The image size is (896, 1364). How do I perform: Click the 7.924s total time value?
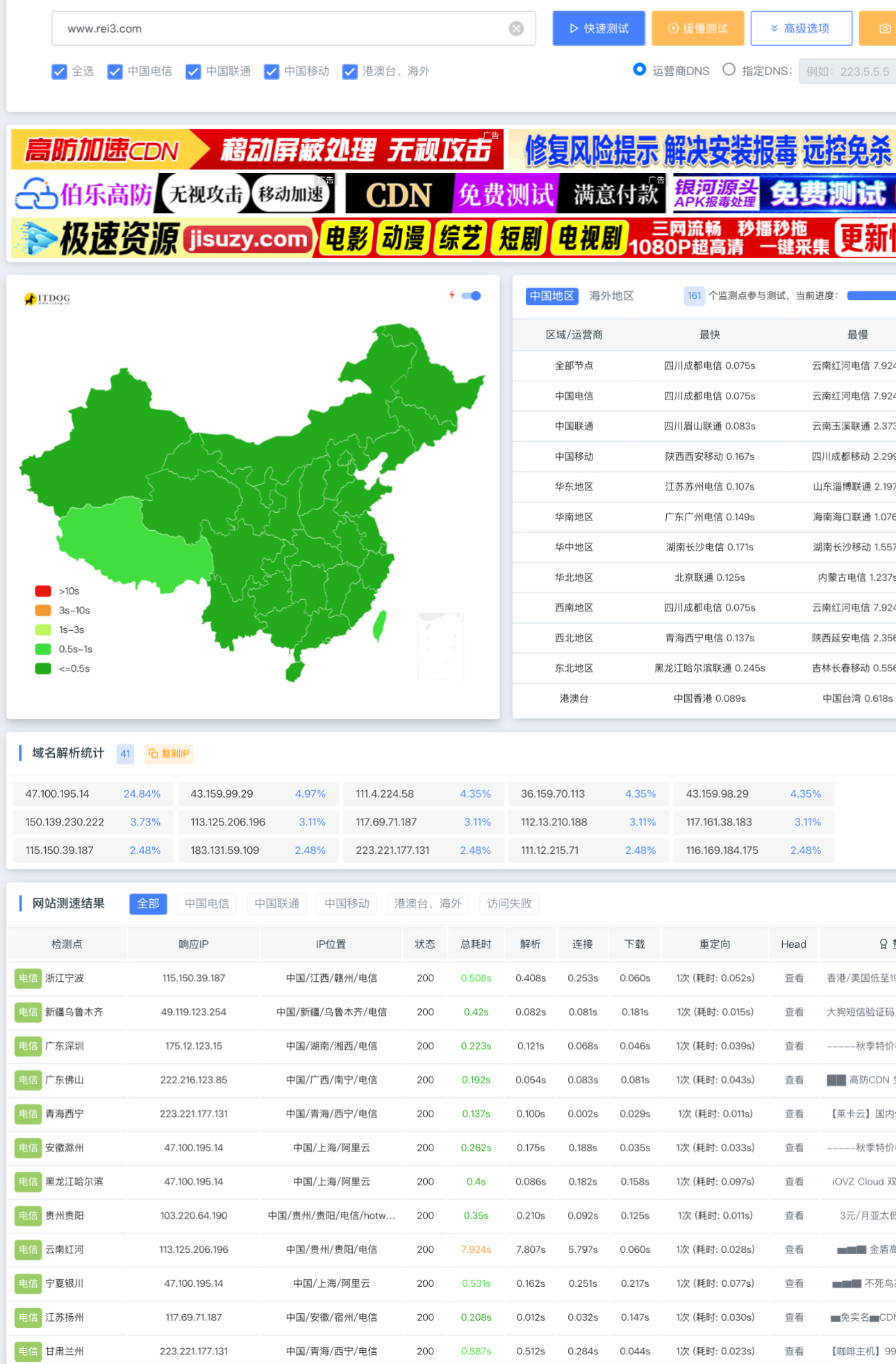[476, 1250]
